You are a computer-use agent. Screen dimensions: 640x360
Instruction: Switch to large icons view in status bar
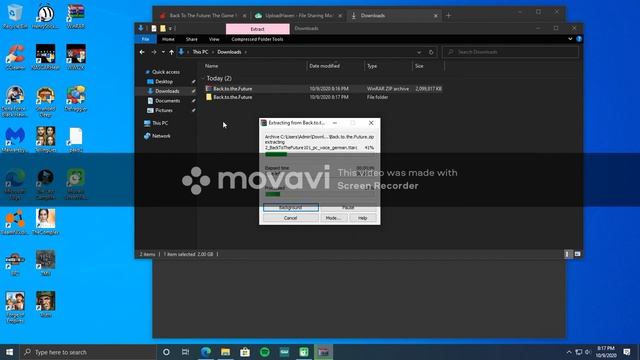[x=577, y=254]
